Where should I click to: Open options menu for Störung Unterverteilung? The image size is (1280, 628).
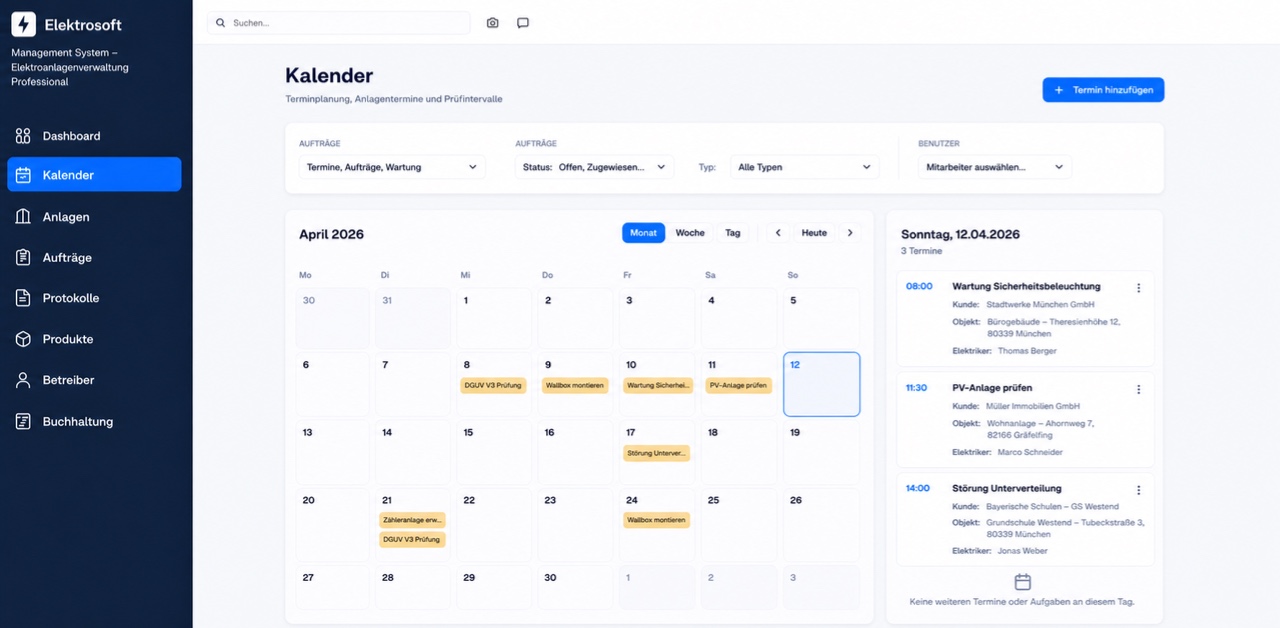pyautogui.click(x=1138, y=490)
